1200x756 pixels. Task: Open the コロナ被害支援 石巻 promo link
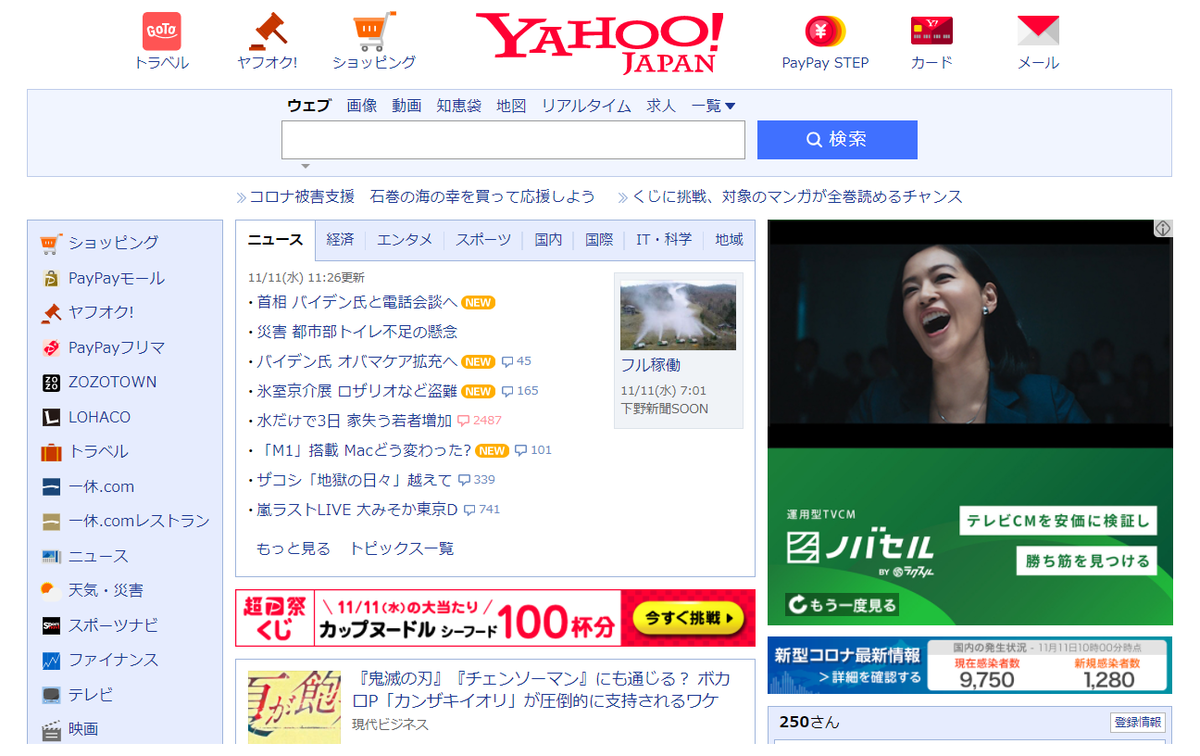(x=422, y=196)
